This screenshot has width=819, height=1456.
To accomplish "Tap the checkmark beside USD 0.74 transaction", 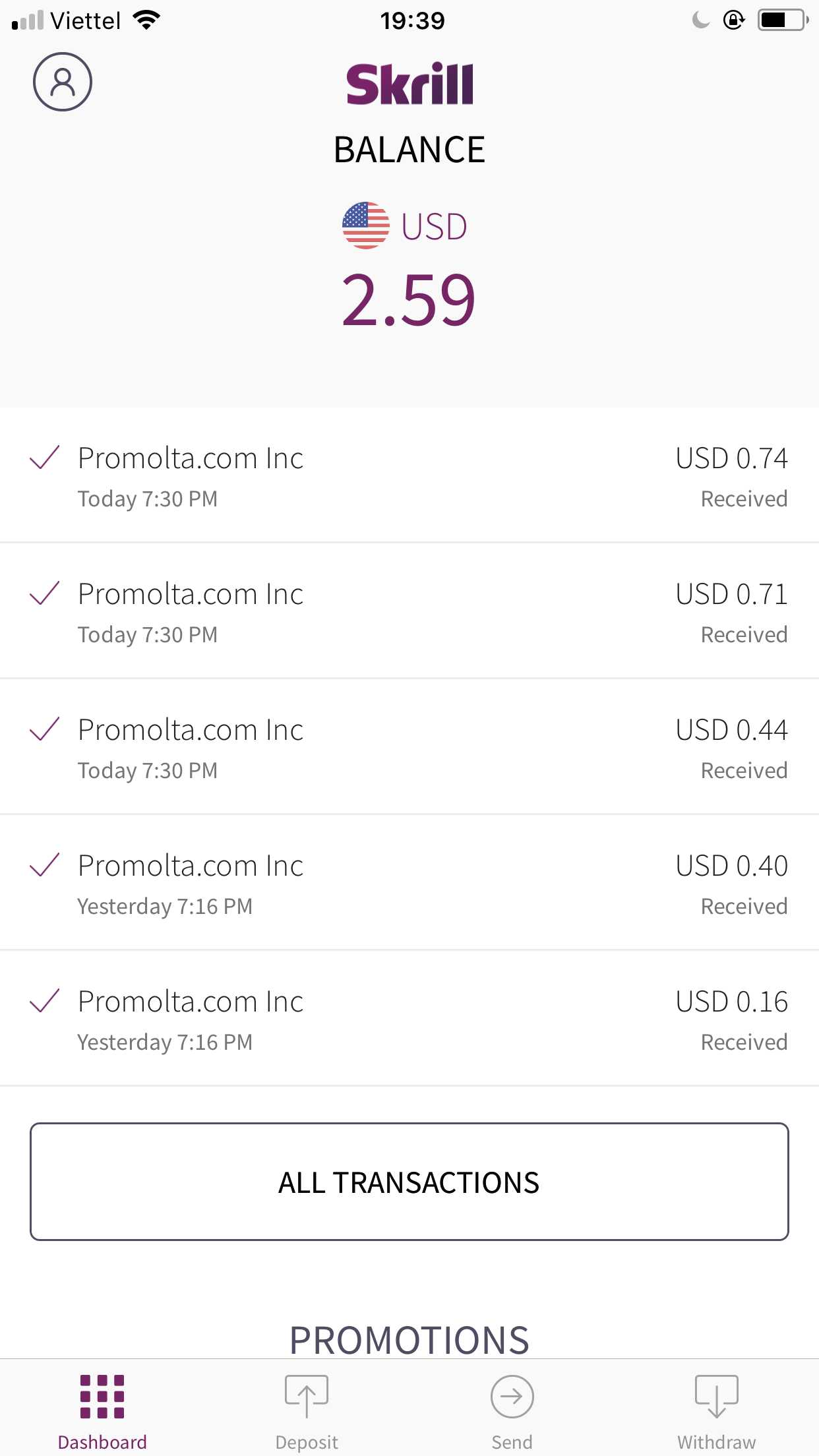I will (x=45, y=458).
